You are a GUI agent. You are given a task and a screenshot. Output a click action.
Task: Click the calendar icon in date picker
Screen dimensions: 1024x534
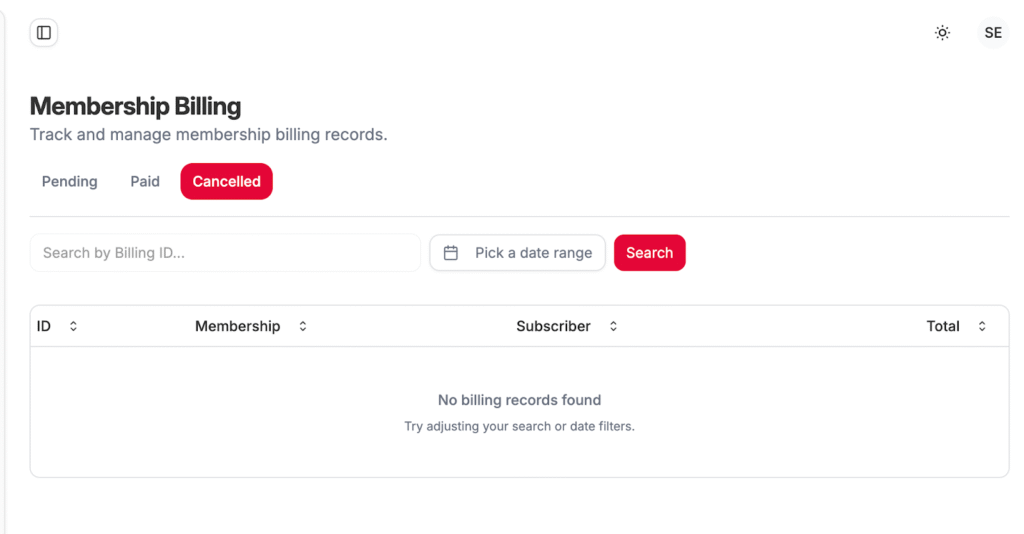(451, 253)
